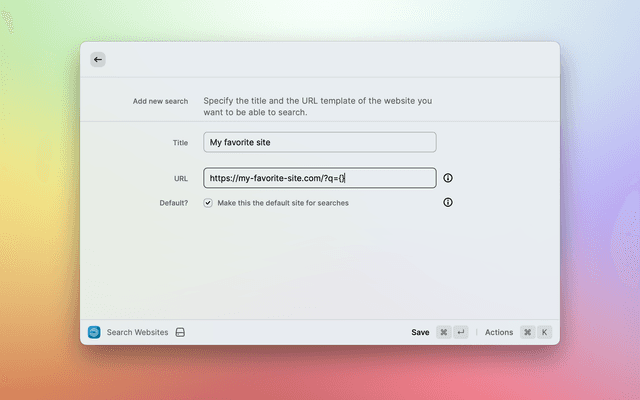Click the drawer icon next to Search Websites
The height and width of the screenshot is (400, 640).
(180, 332)
